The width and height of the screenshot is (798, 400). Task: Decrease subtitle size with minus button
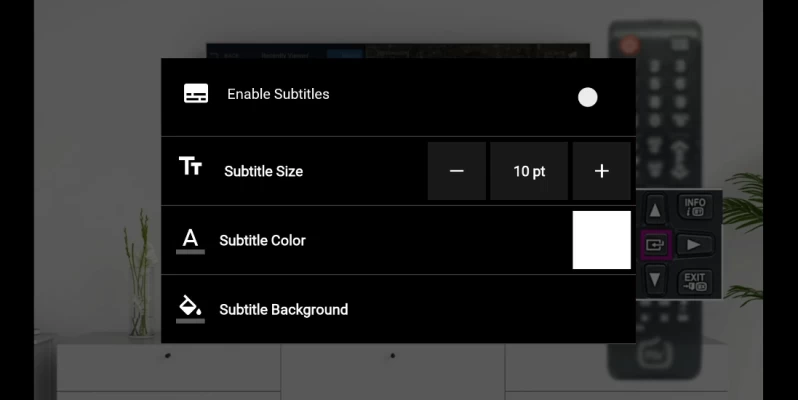[457, 171]
